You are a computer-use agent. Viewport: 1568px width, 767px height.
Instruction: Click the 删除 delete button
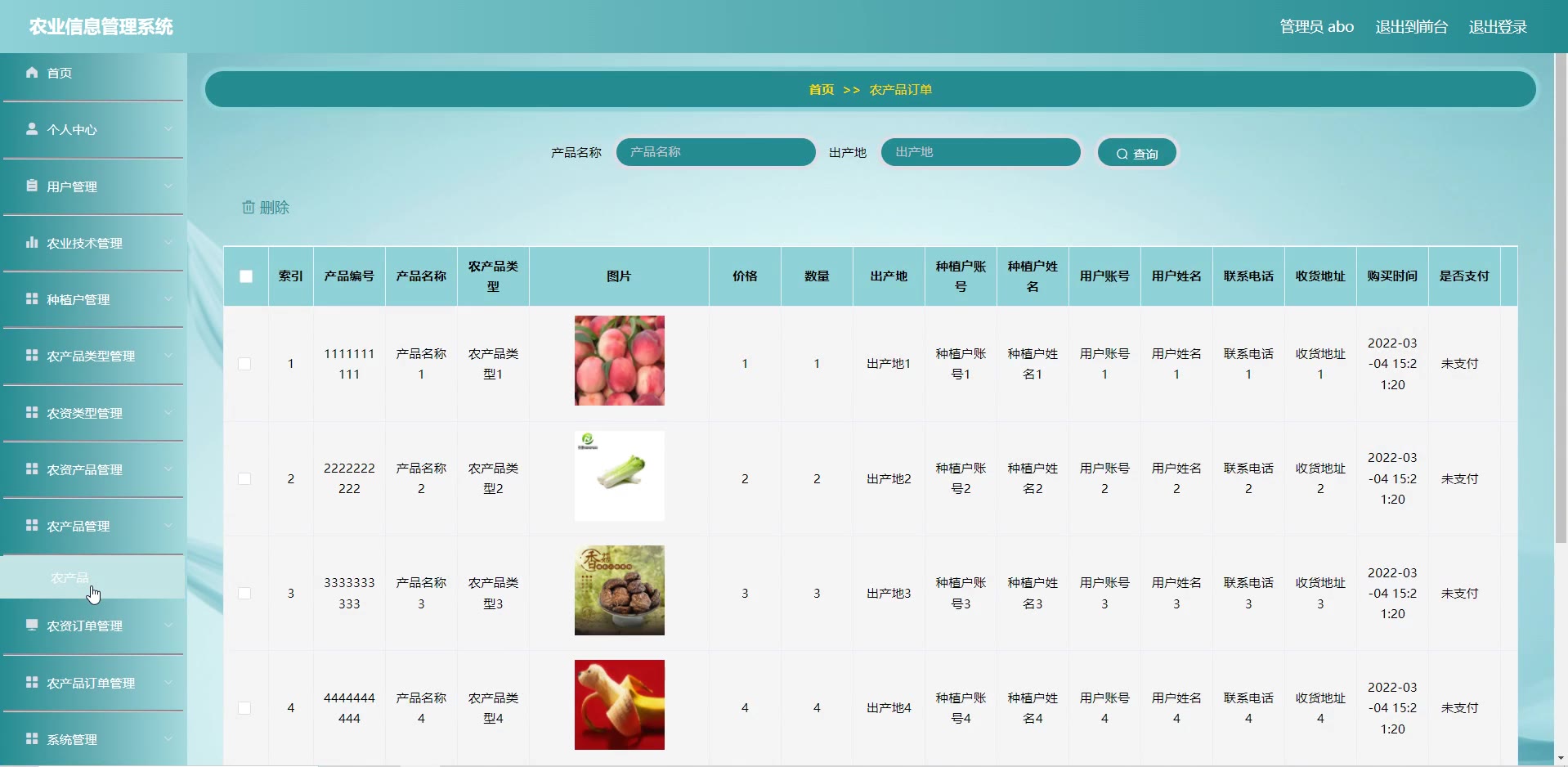click(x=266, y=208)
